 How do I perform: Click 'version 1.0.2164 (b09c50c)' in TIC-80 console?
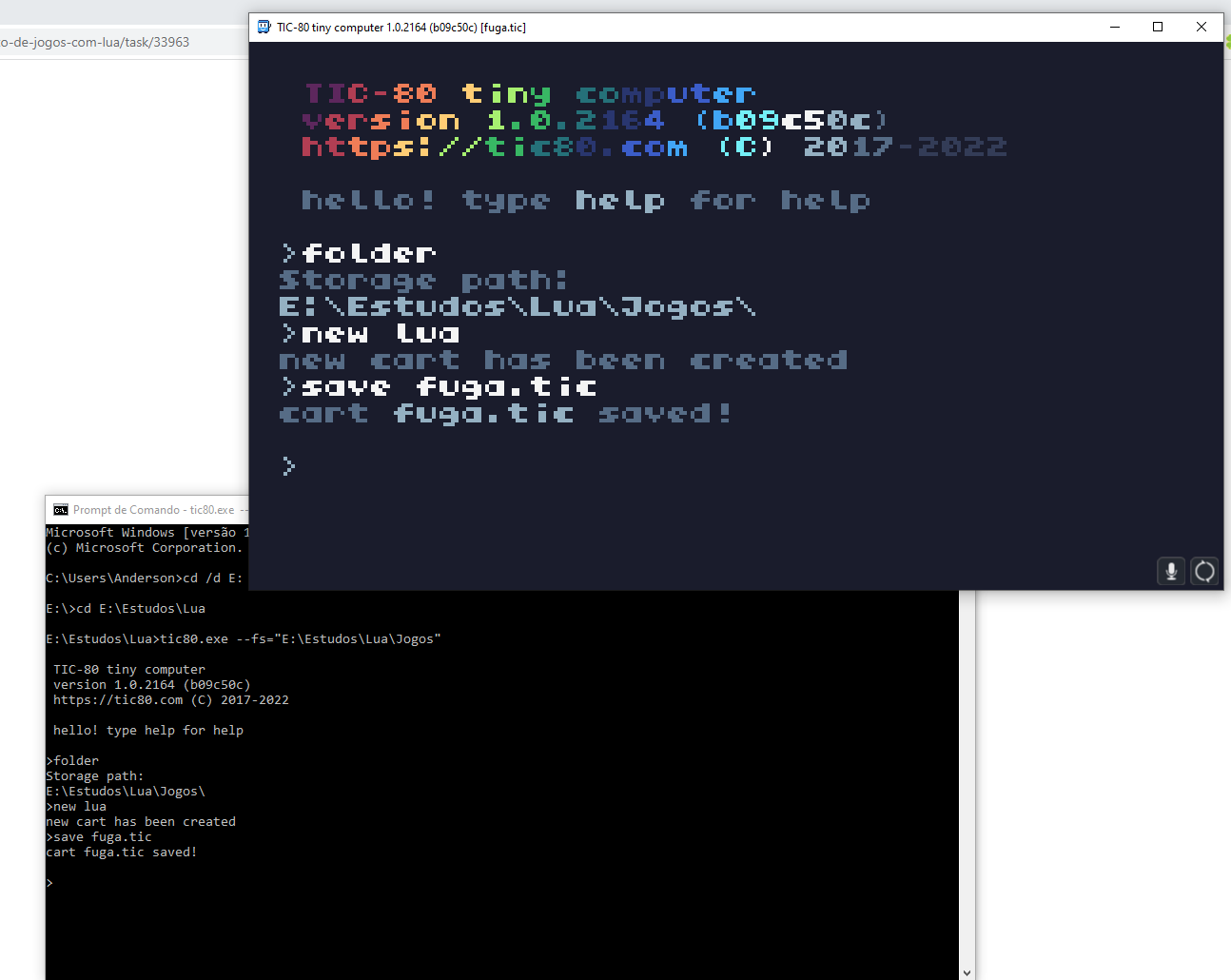596,120
